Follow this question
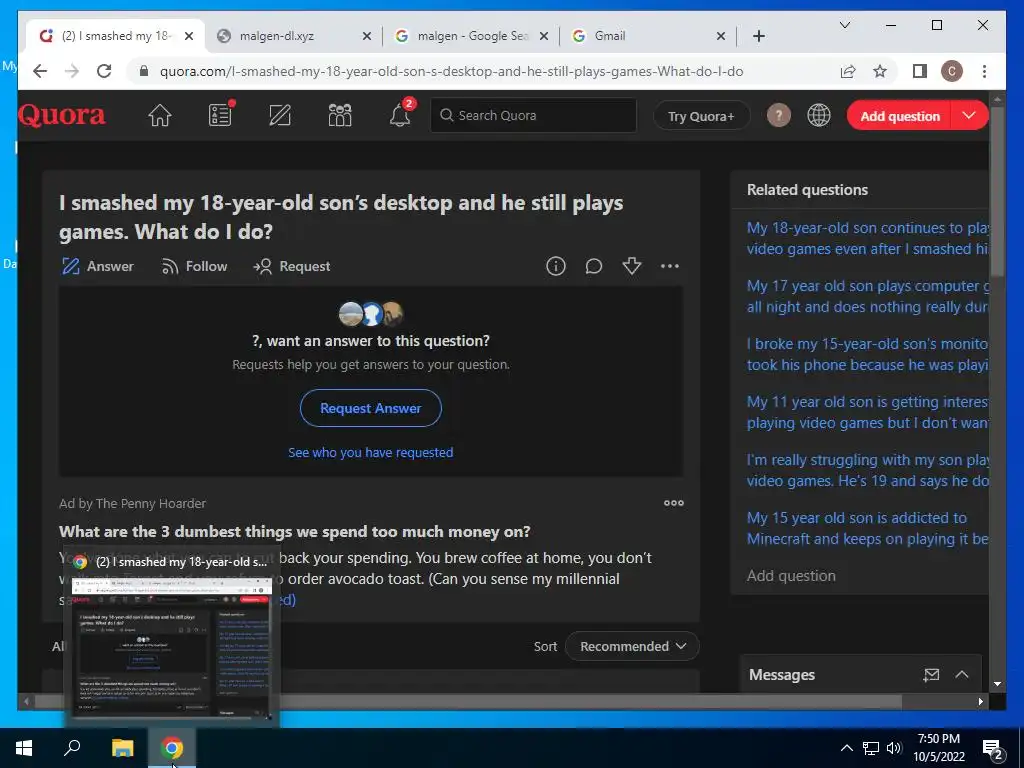The width and height of the screenshot is (1024, 768). click(194, 266)
